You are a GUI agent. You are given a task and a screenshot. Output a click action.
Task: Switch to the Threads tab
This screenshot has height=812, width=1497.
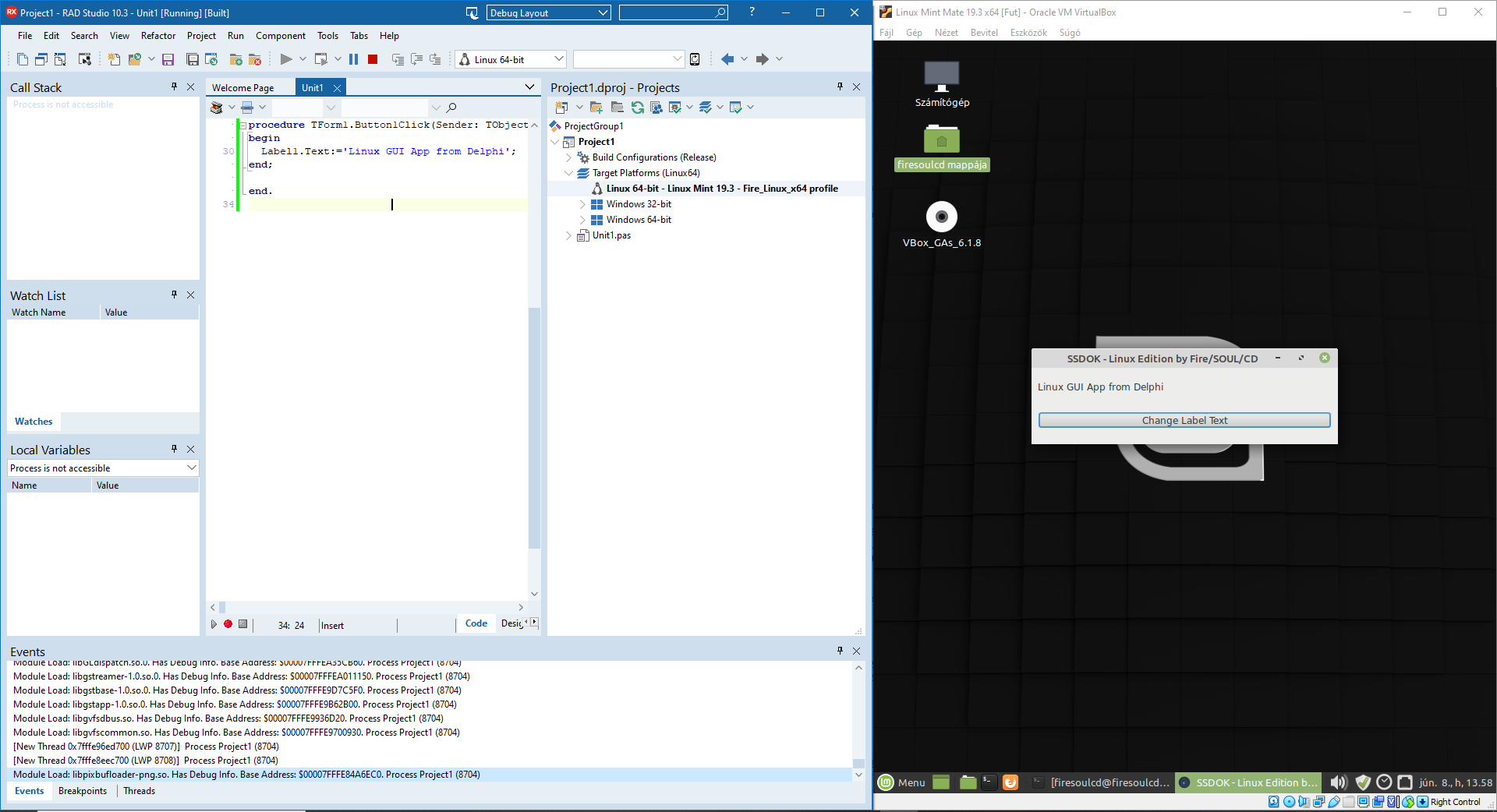tap(140, 791)
